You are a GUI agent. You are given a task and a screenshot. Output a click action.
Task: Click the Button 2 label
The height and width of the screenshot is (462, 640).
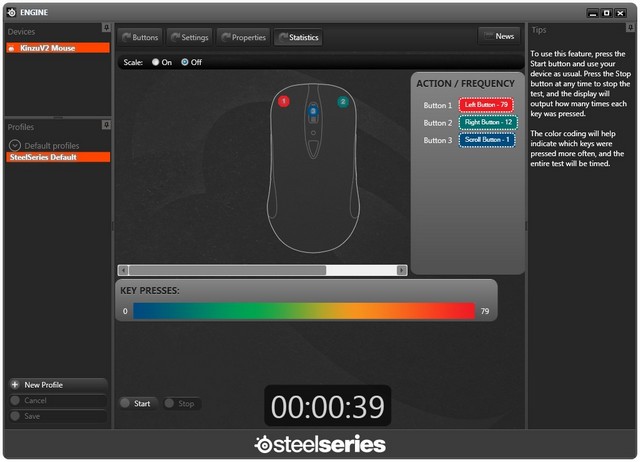pyautogui.click(x=438, y=123)
